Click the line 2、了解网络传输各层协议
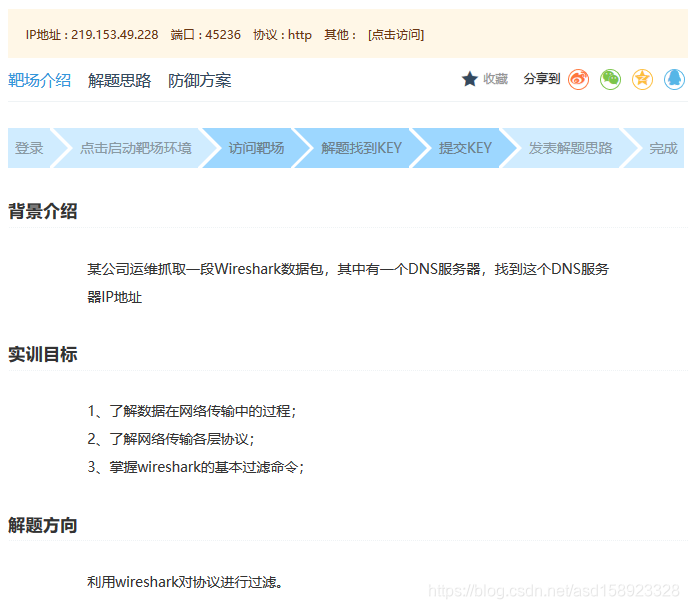This screenshot has width=689, height=609. [171, 439]
